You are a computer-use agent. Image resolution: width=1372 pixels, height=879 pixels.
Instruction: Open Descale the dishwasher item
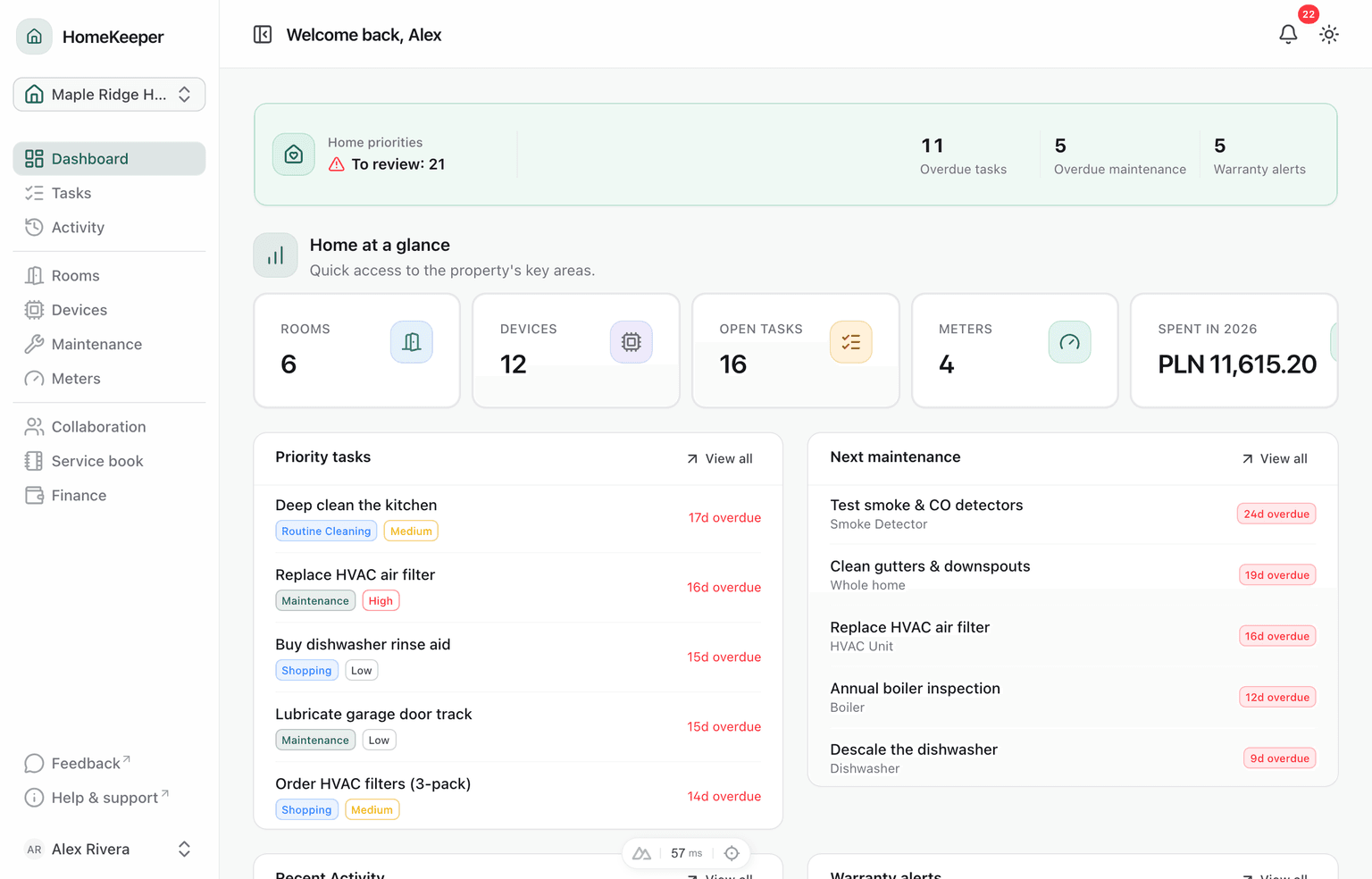(1073, 759)
